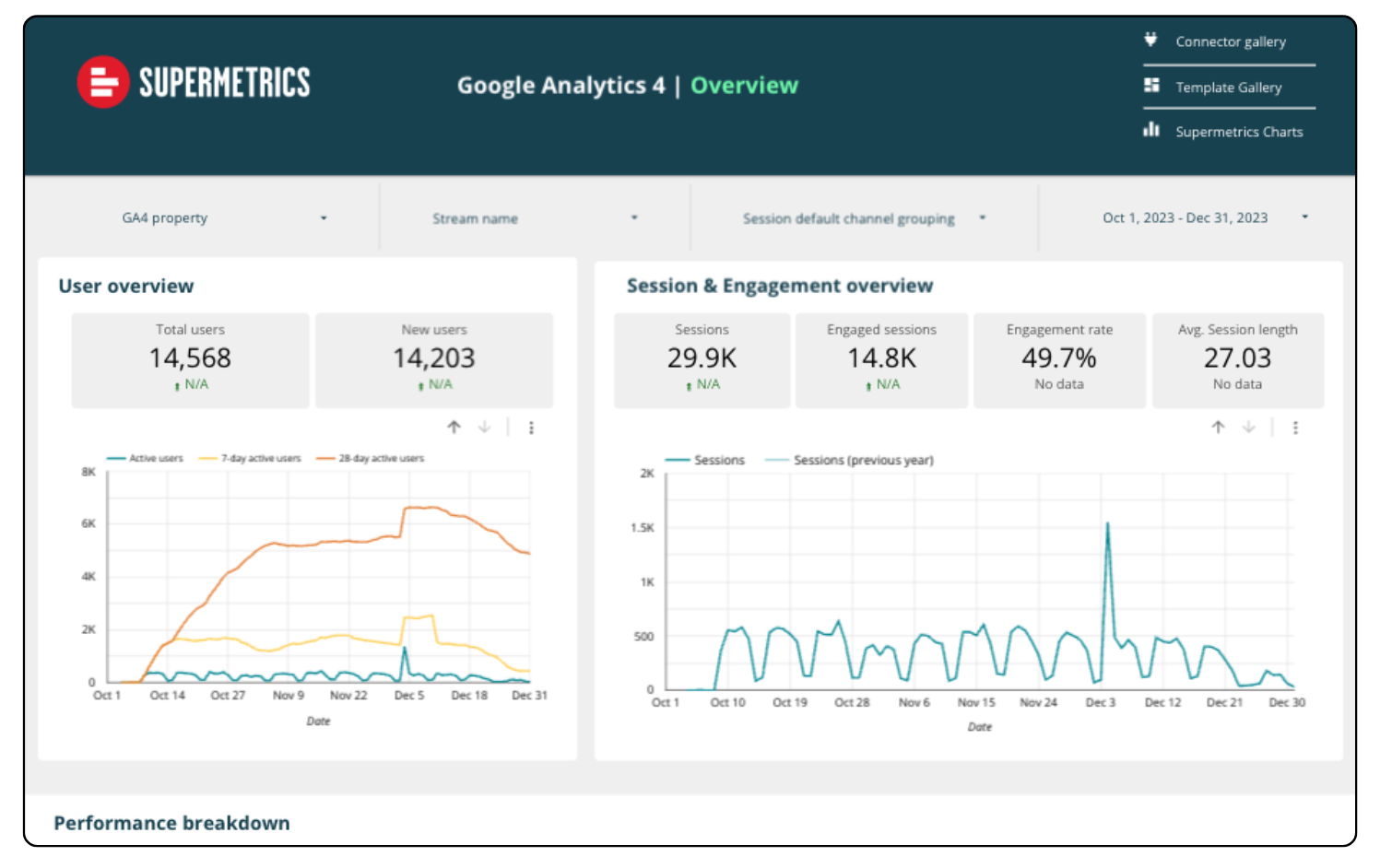Screen dimensions: 1392x868
Task: Click drill-up arrow on User overview chart
Action: pyautogui.click(x=454, y=428)
